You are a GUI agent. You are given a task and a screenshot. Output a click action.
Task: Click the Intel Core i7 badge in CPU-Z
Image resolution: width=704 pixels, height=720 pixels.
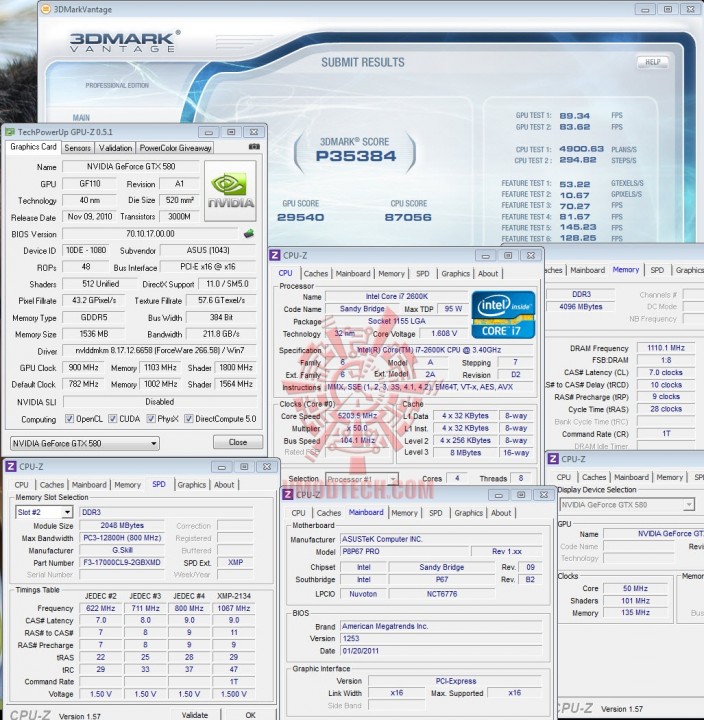503,315
